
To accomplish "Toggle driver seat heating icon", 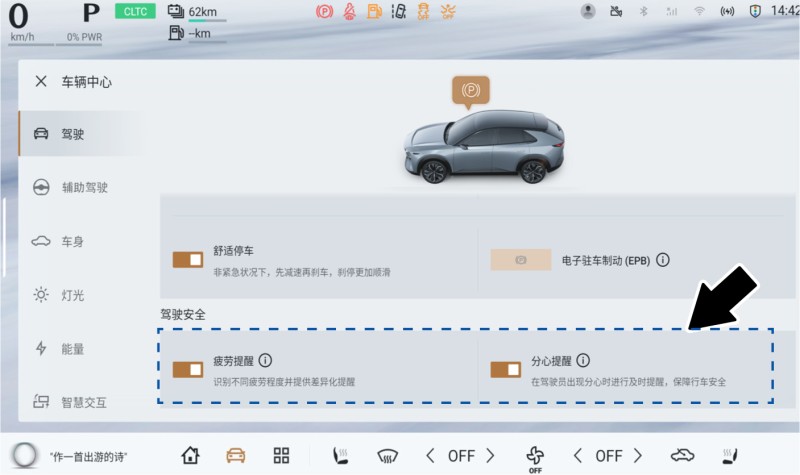I will 340,455.
